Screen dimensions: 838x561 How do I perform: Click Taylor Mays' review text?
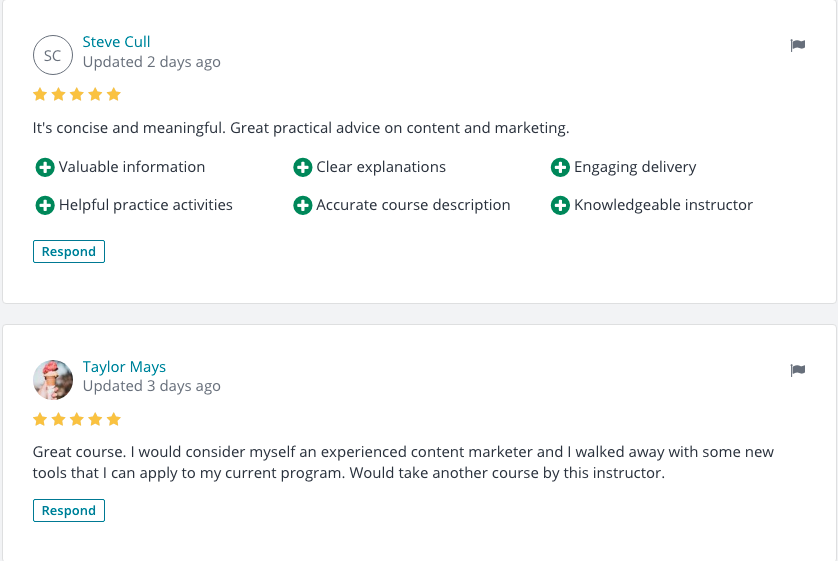point(403,462)
